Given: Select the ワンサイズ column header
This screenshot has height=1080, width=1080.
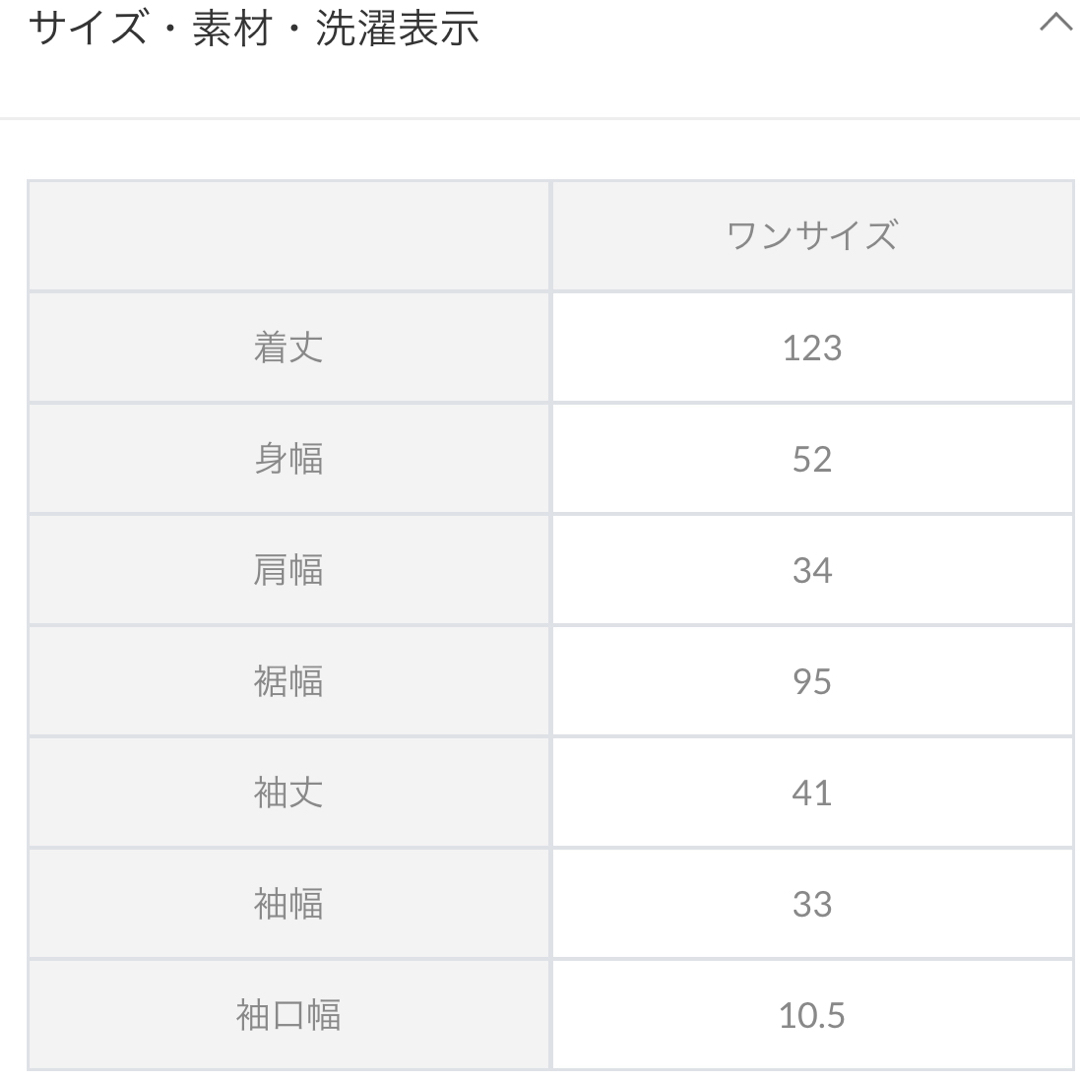Looking at the screenshot, I should 812,236.
